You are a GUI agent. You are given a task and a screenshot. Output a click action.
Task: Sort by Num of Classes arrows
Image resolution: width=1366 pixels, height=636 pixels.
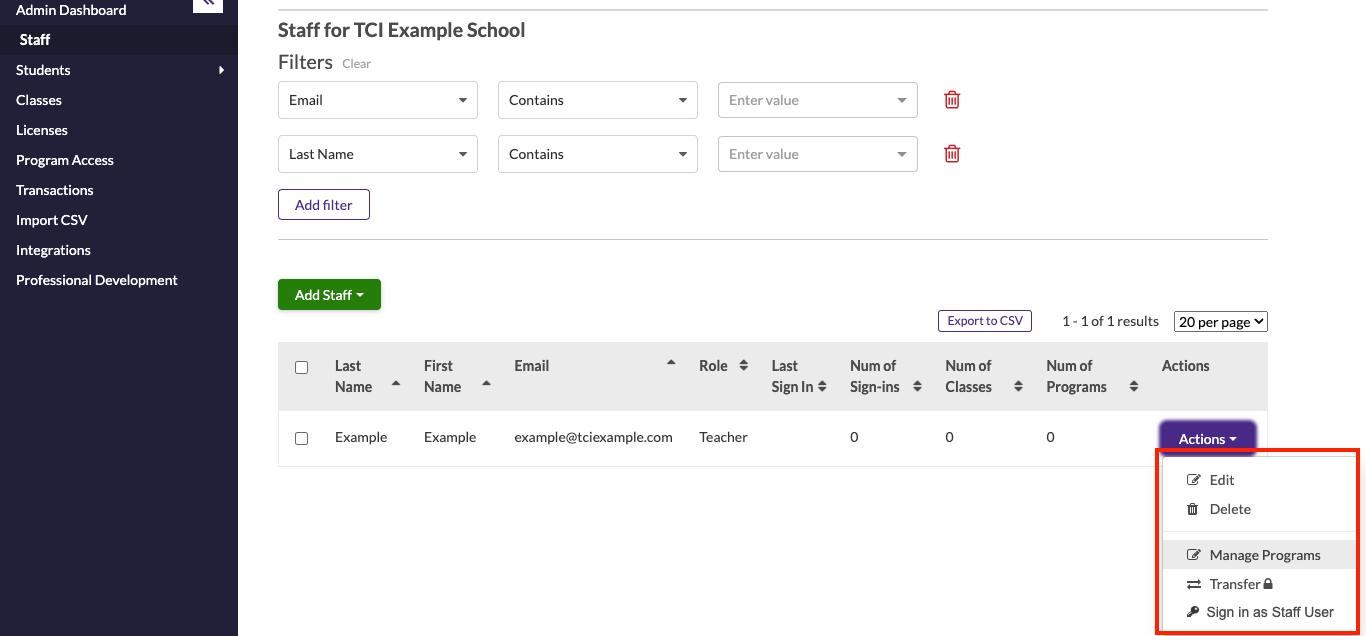pyautogui.click(x=1018, y=387)
